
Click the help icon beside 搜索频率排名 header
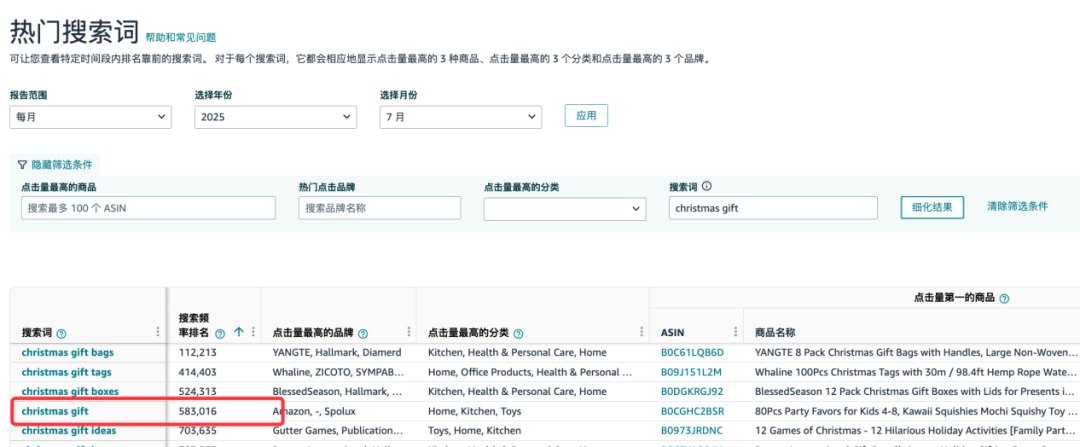[x=220, y=333]
